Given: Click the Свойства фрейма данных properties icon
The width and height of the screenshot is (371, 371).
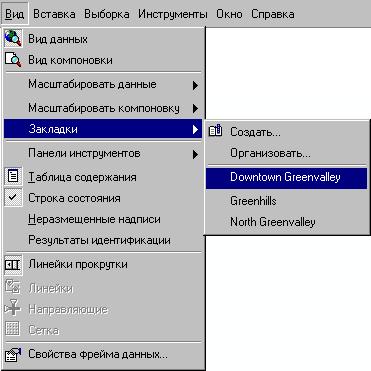Looking at the screenshot, I should click(x=13, y=354).
